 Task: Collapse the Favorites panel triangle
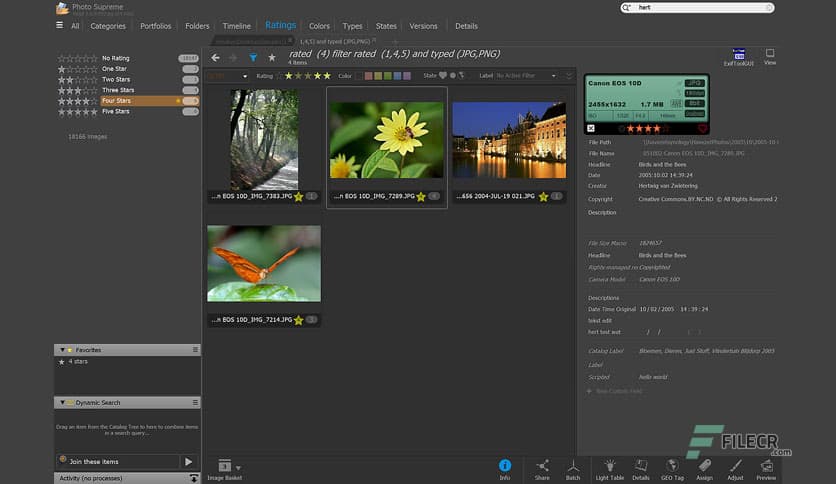62,350
